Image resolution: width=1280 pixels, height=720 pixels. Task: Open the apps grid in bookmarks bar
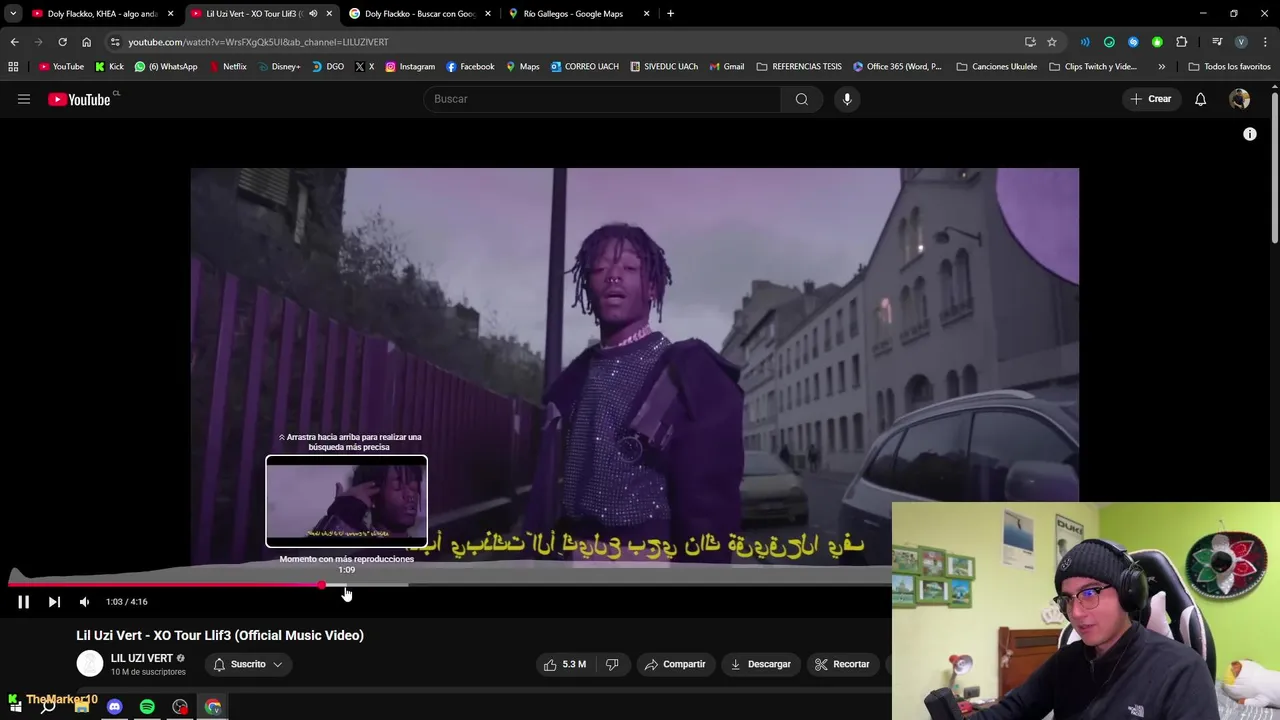tap(13, 67)
